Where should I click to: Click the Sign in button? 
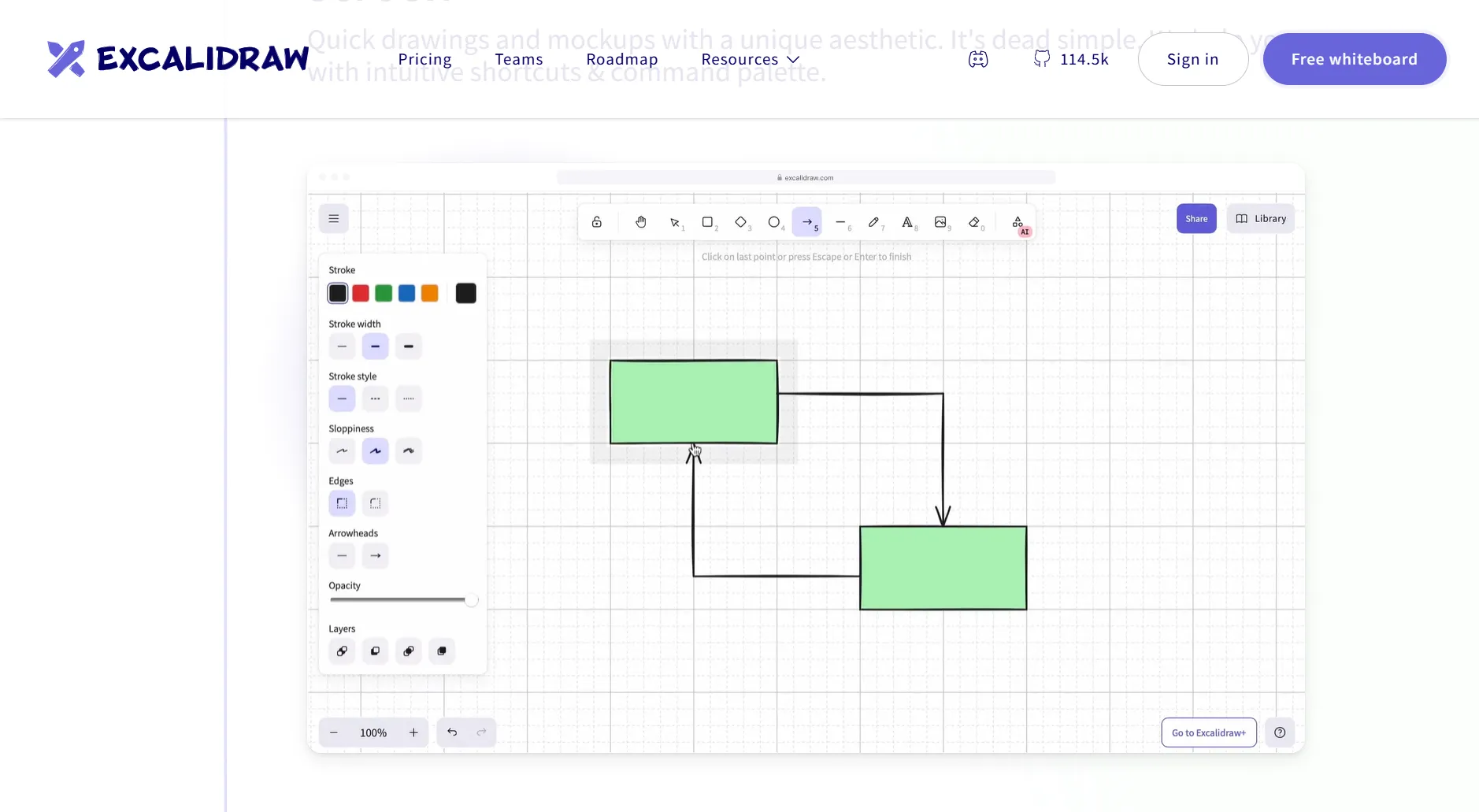[1192, 59]
